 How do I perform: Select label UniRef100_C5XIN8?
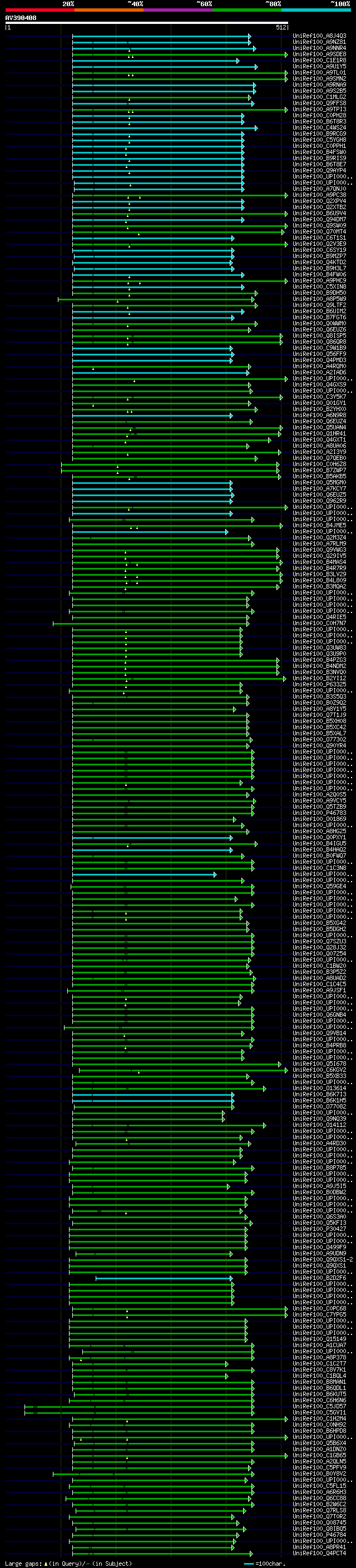319,286
